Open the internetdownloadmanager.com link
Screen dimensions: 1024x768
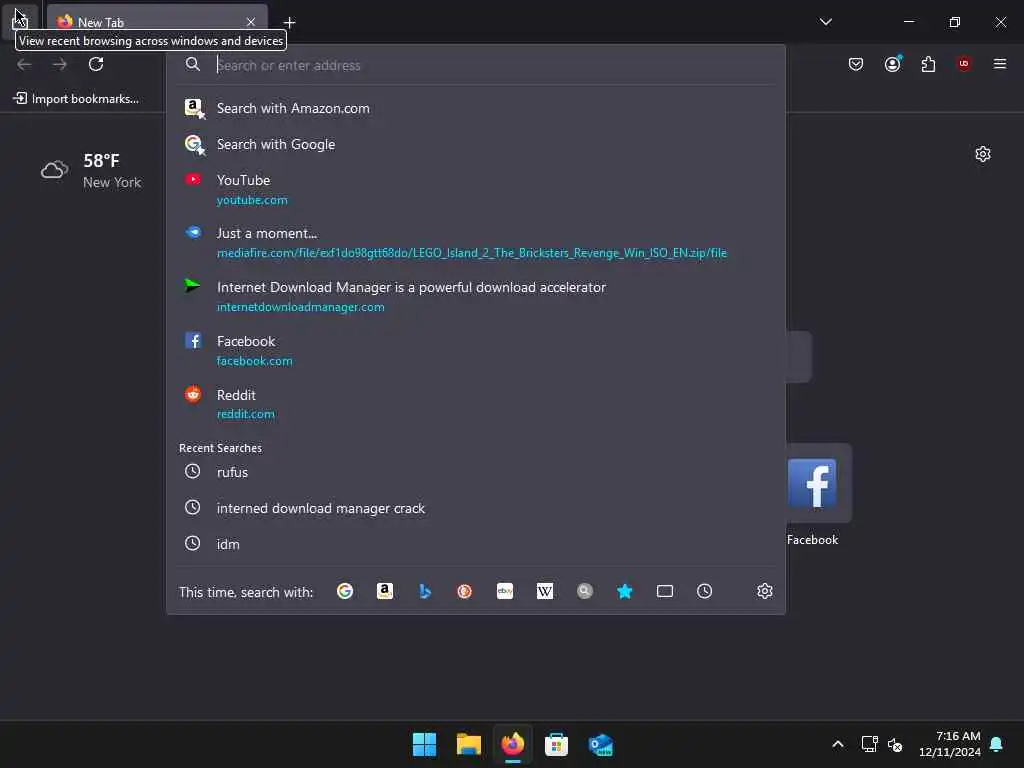300,307
